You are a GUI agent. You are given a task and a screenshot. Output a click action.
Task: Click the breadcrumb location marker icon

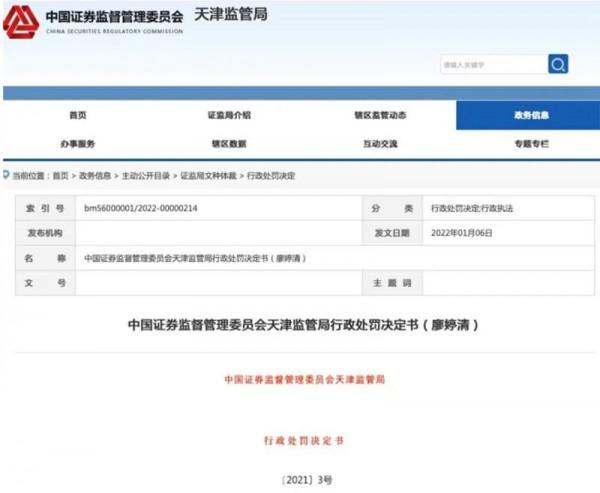pos(6,175)
